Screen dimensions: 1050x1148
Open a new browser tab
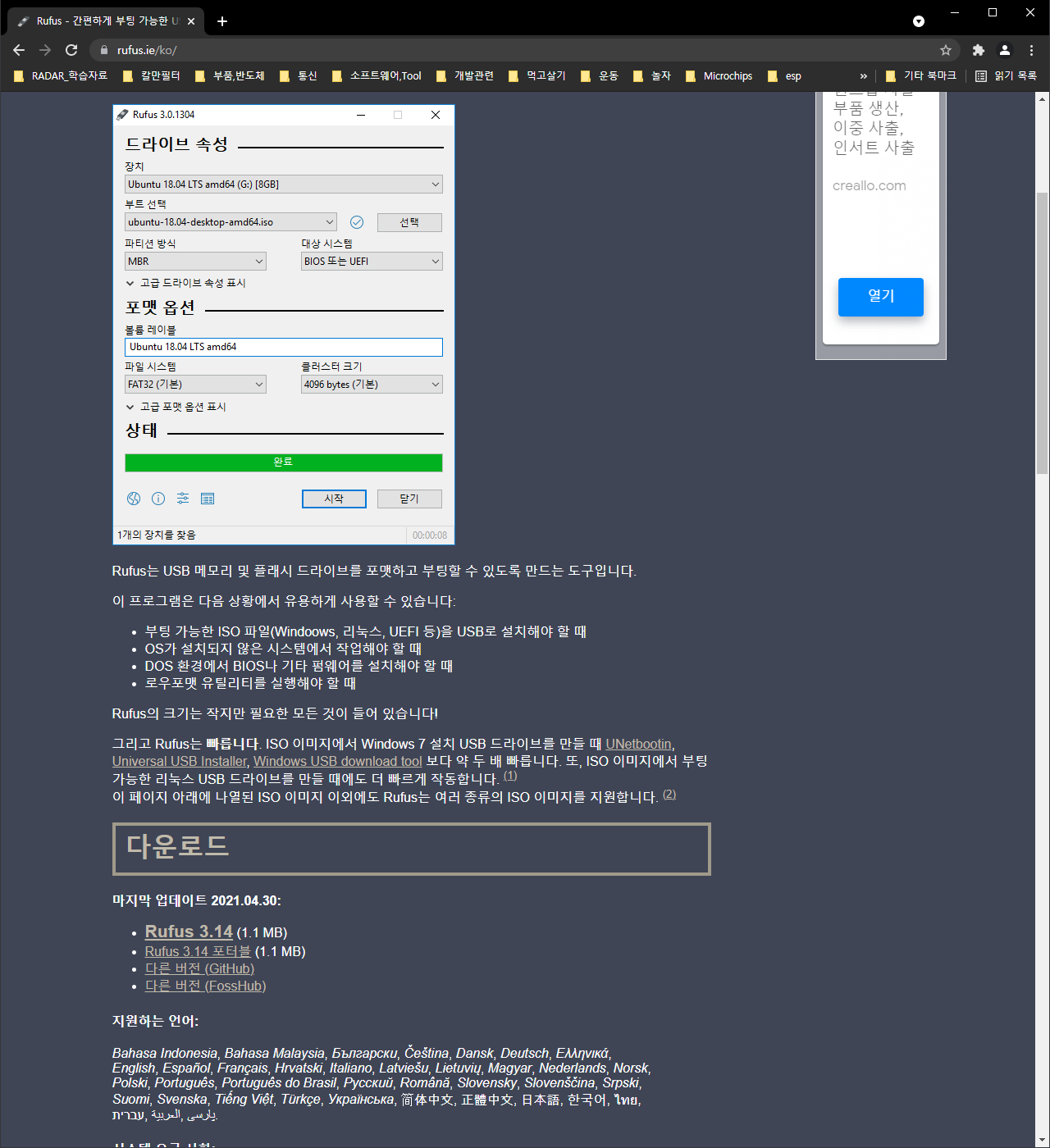(222, 21)
